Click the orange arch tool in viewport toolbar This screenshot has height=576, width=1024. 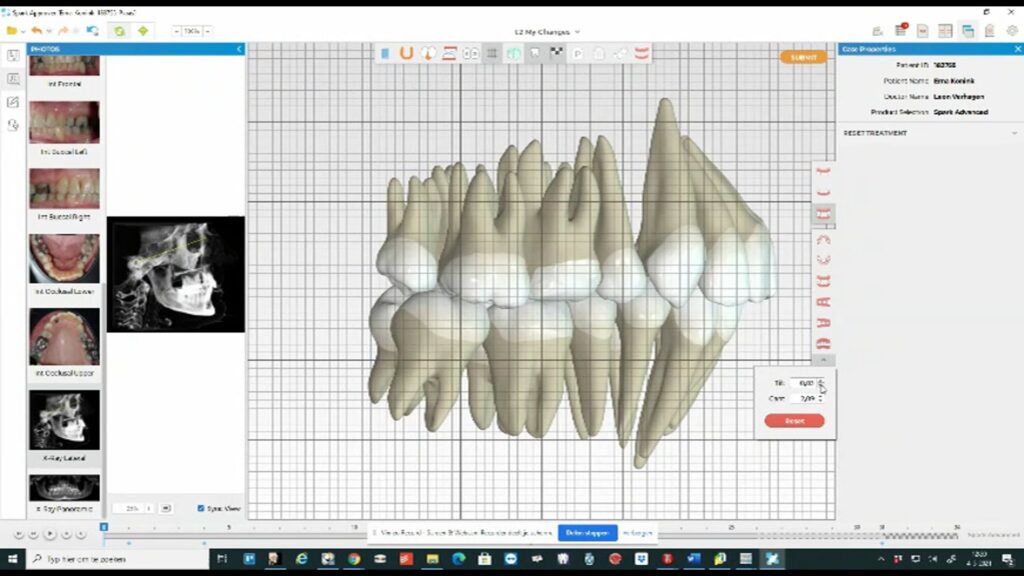tap(406, 53)
